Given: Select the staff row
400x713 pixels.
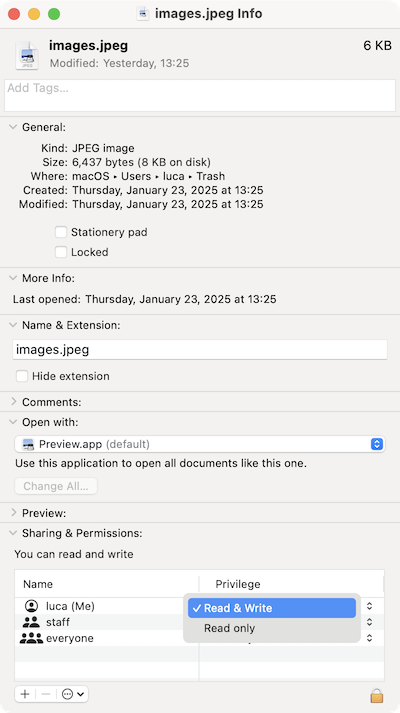Looking at the screenshot, I should [200, 622].
